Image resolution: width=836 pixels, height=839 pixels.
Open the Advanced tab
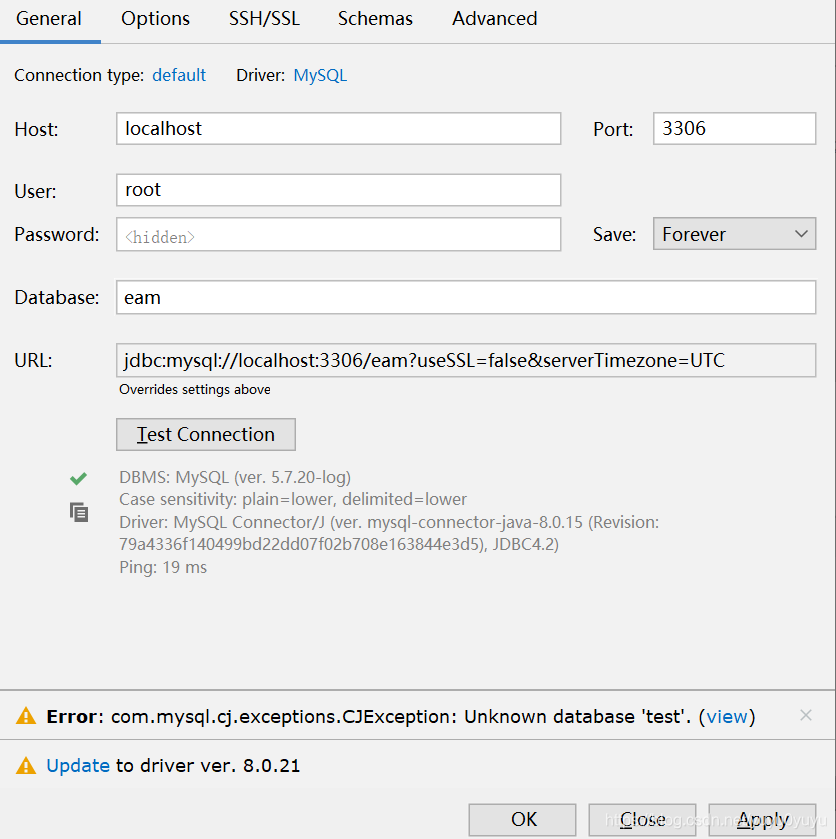495,19
